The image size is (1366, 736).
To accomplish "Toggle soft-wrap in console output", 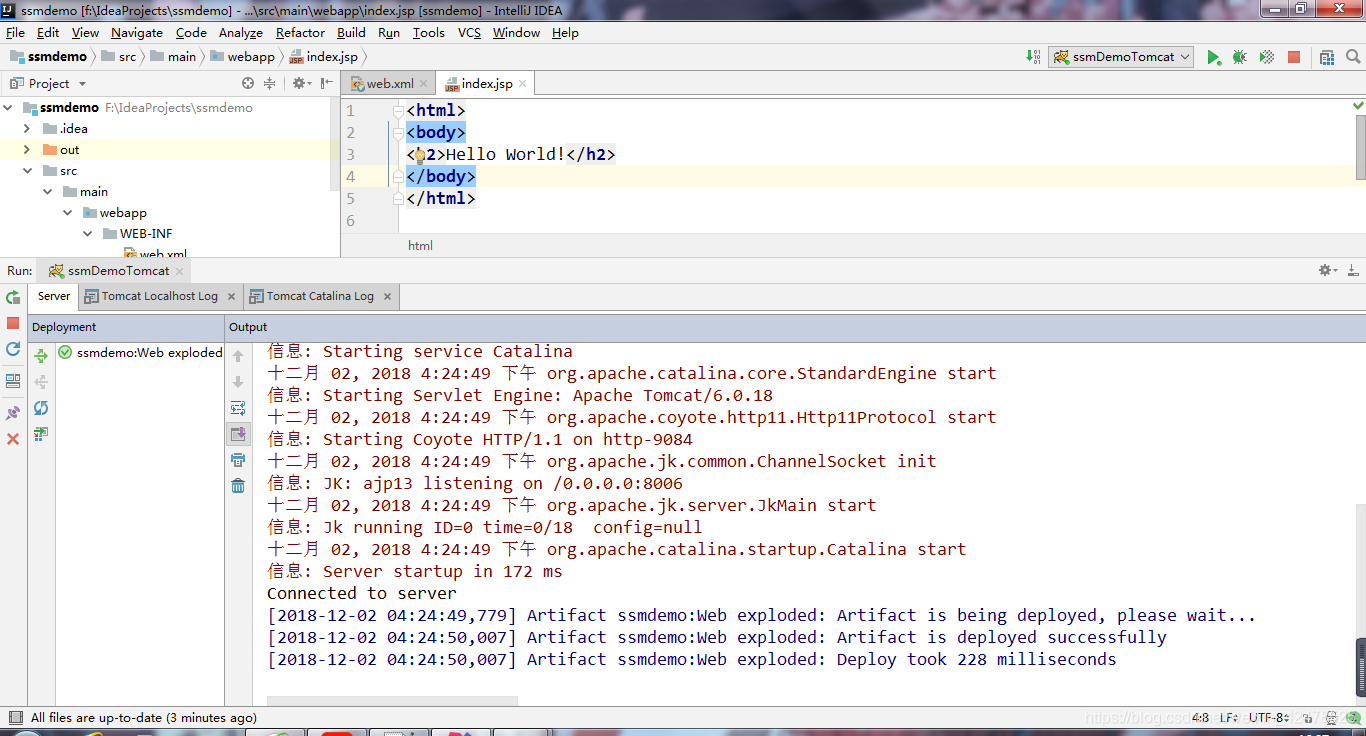I will (238, 408).
